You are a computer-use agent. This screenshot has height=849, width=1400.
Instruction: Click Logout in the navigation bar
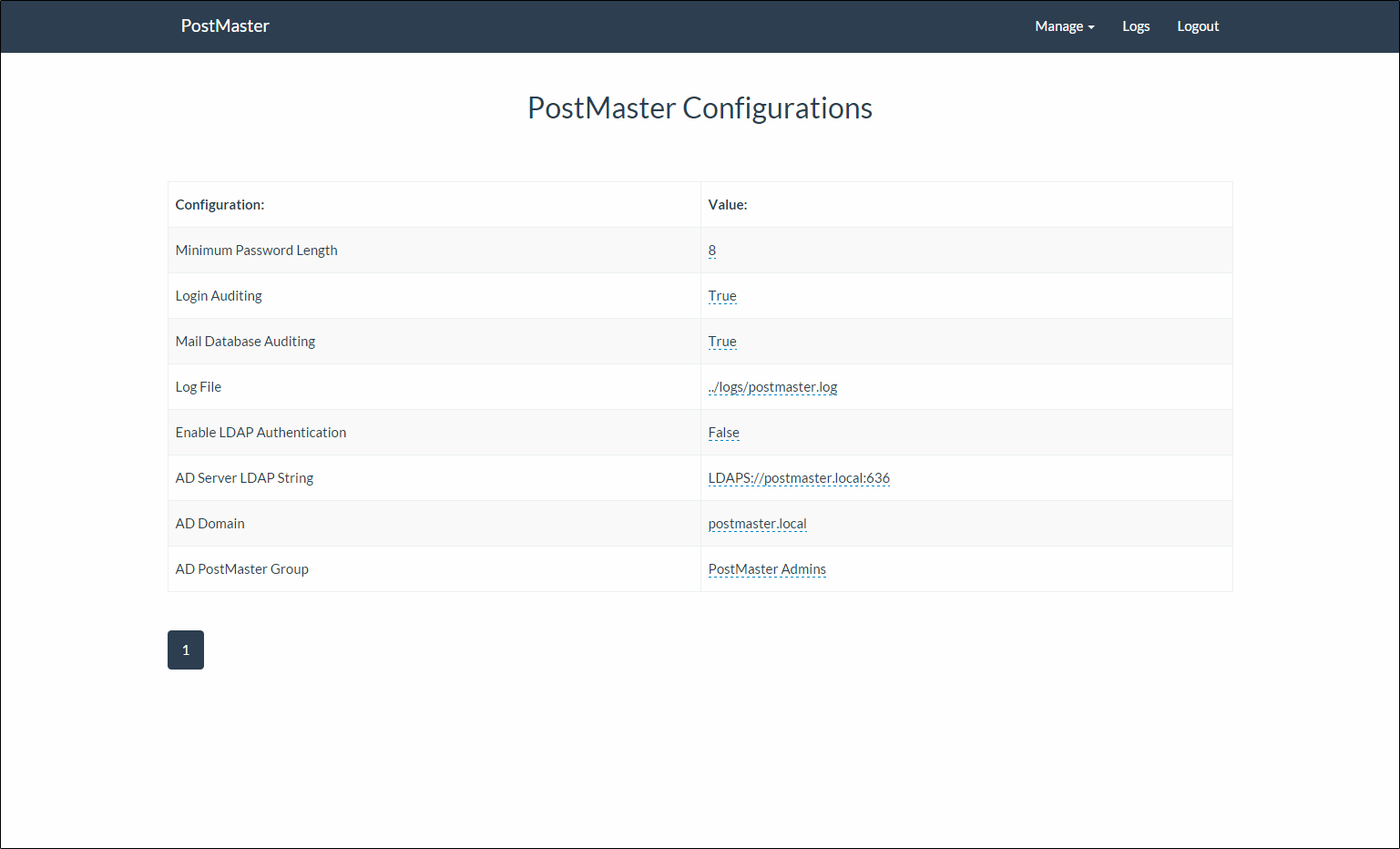pyautogui.click(x=1197, y=26)
